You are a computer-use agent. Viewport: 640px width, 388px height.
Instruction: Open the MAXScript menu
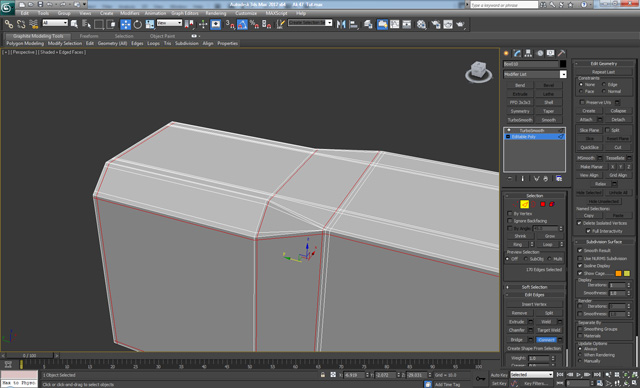(276, 13)
